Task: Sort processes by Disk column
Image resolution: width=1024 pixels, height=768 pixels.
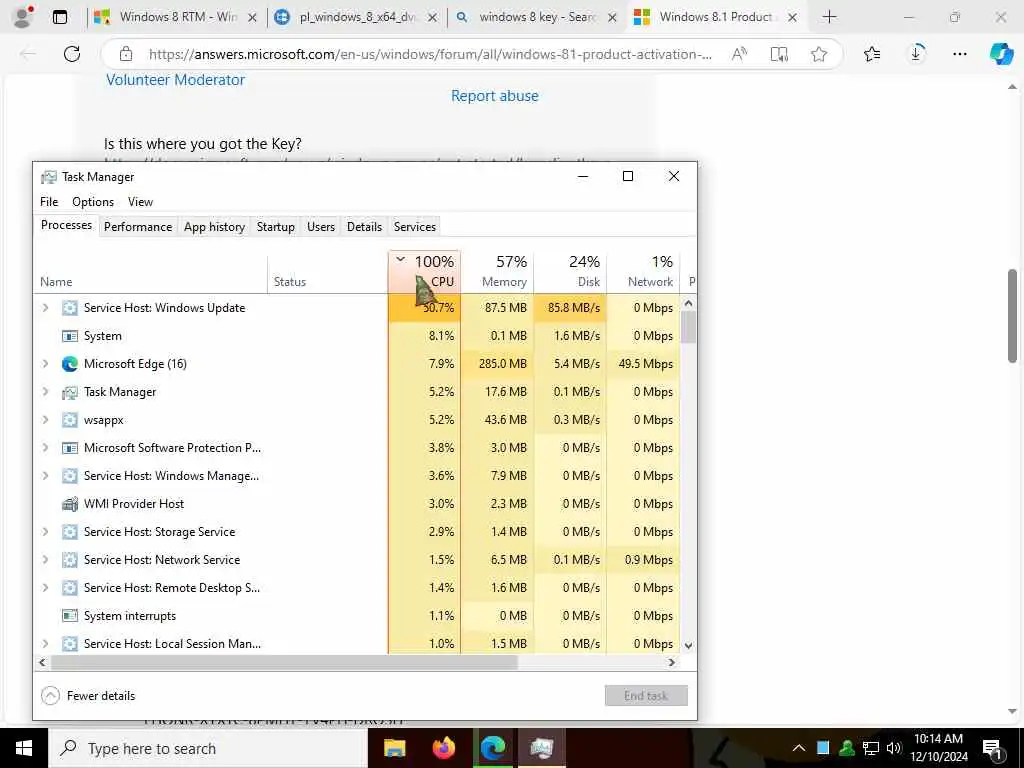Action: [570, 271]
